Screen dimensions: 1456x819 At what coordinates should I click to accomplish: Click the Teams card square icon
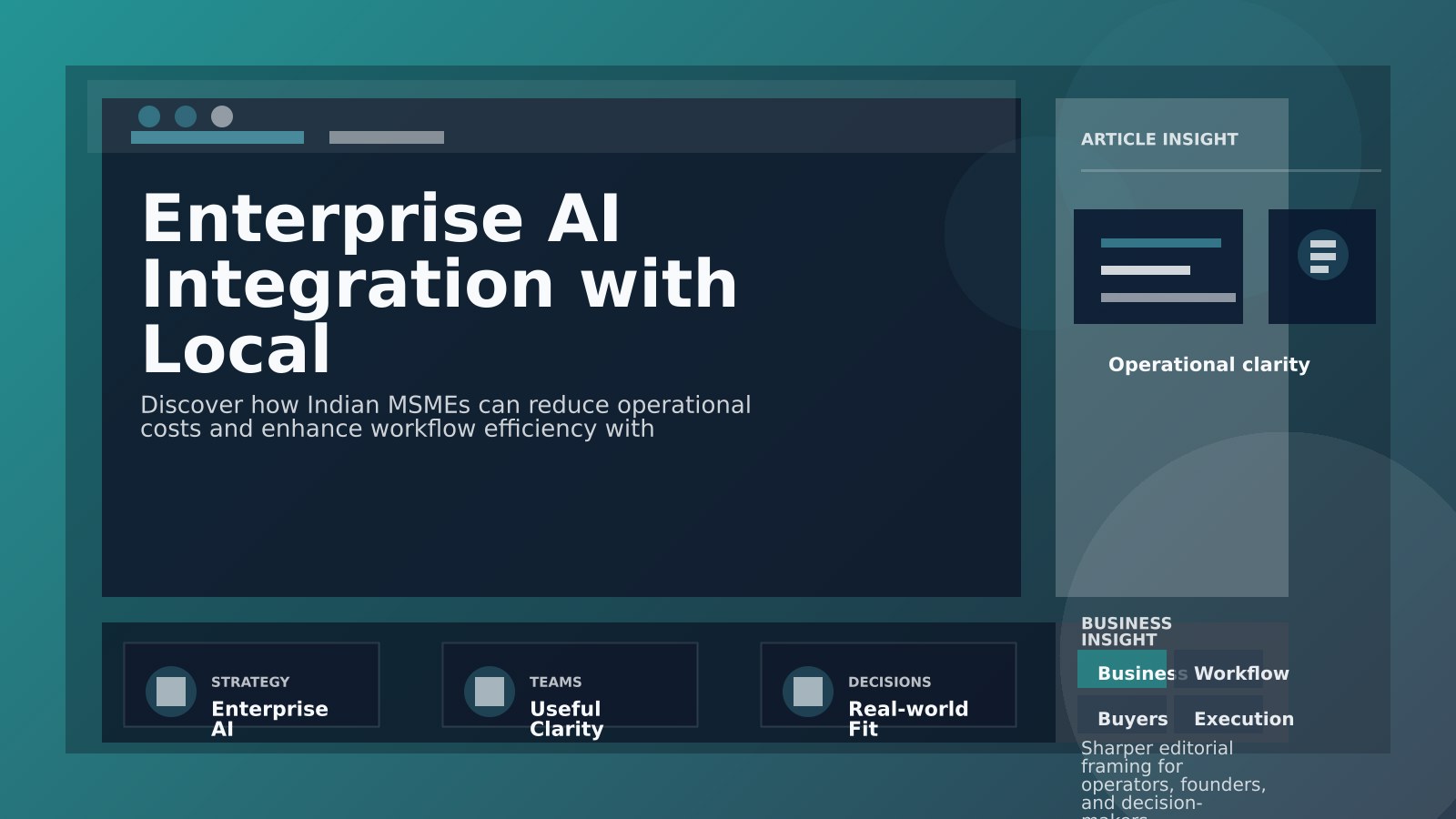pyautogui.click(x=490, y=692)
